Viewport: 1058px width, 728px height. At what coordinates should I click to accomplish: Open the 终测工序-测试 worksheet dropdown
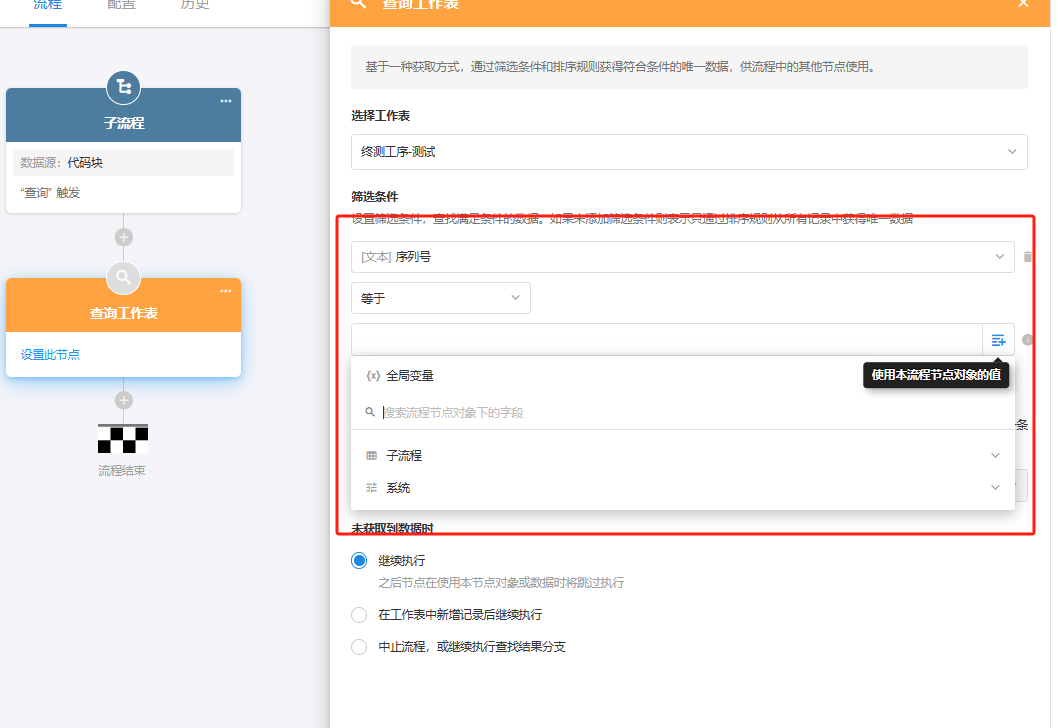coord(688,152)
